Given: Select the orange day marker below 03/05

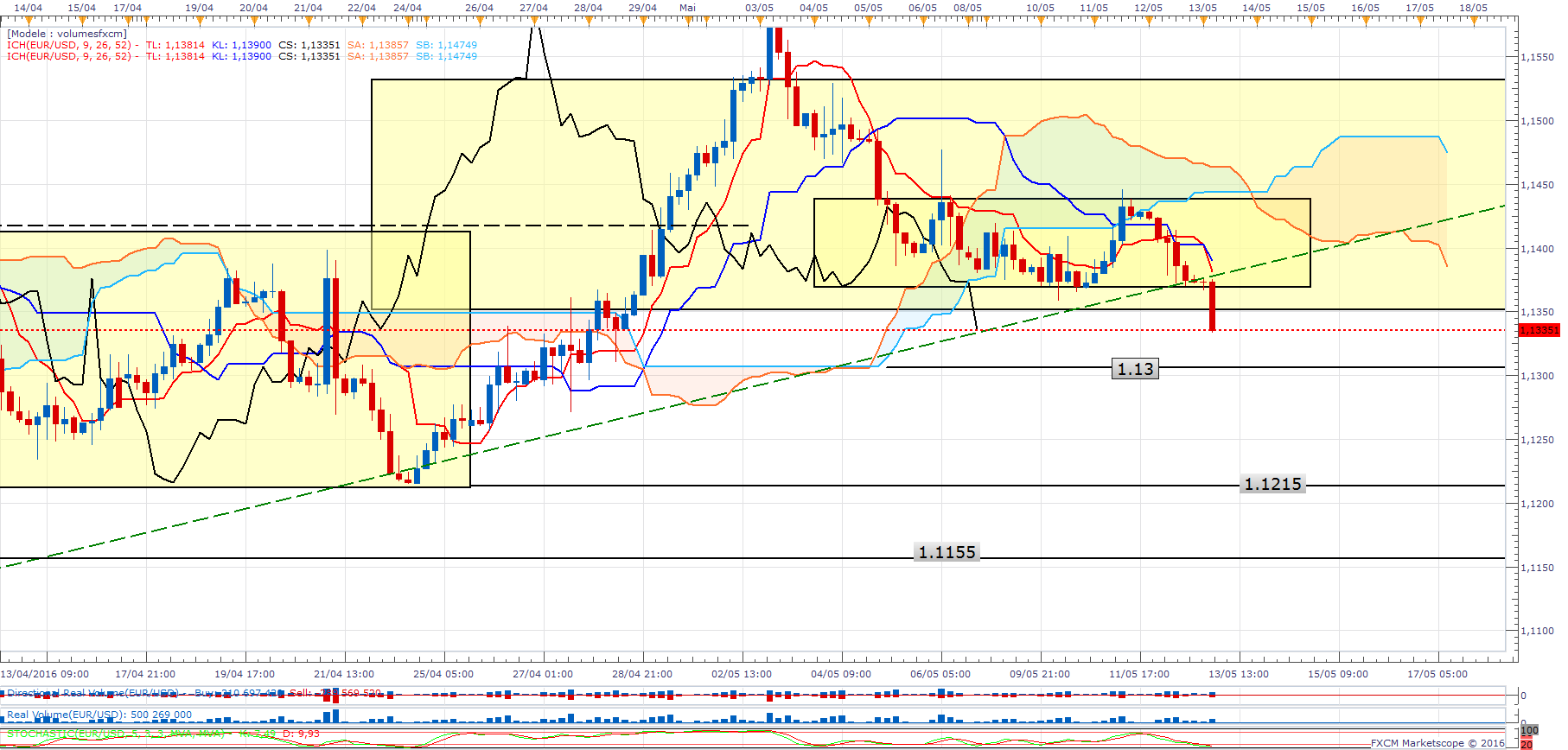Looking at the screenshot, I should tap(760, 19).
